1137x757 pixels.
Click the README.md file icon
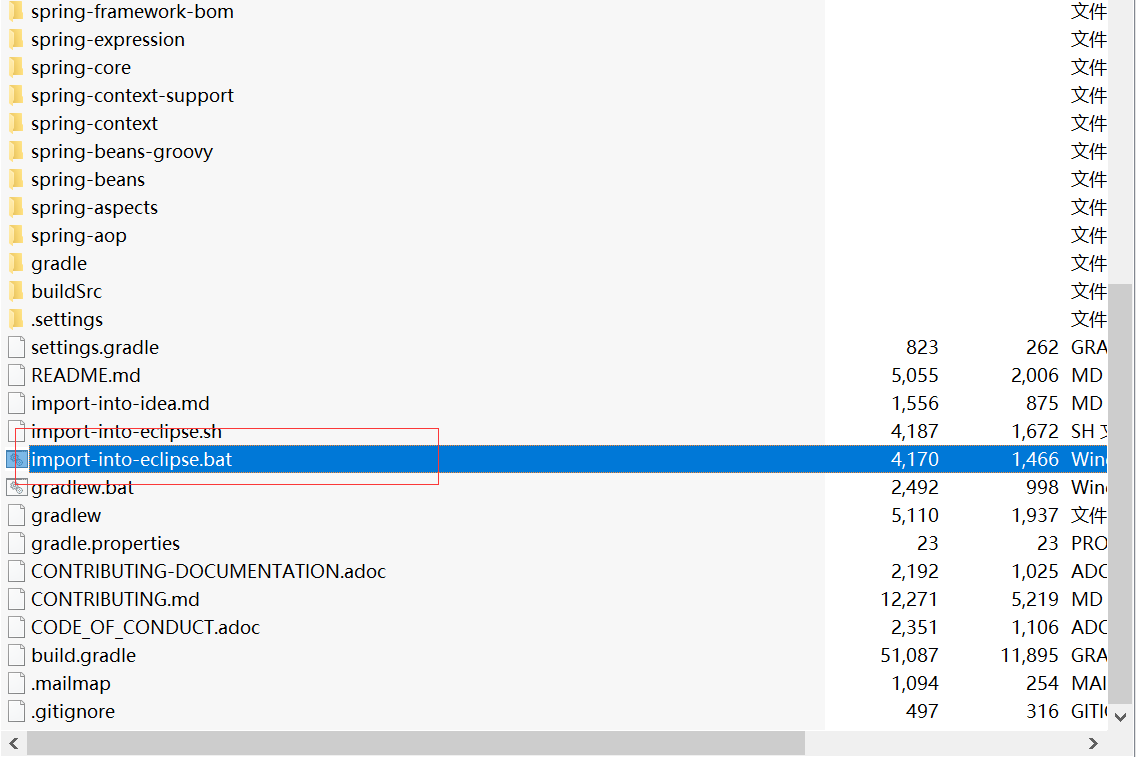[x=16, y=376]
